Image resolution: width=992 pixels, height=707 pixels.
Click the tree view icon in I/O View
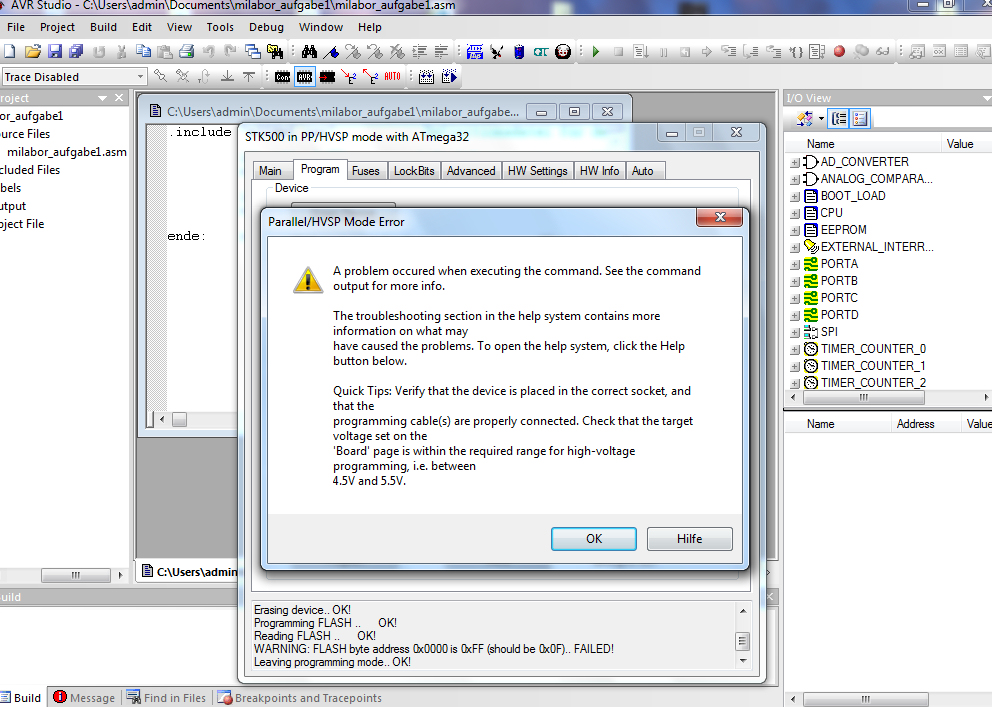[x=840, y=118]
